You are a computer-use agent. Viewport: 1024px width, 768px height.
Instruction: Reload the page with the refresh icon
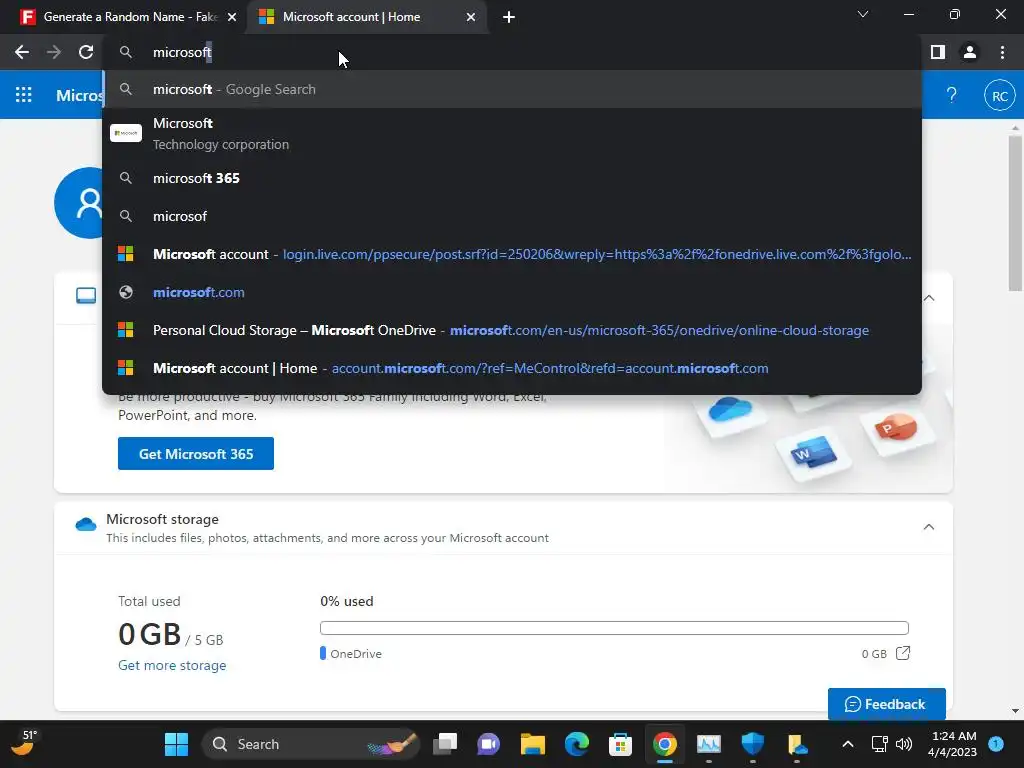tap(86, 52)
